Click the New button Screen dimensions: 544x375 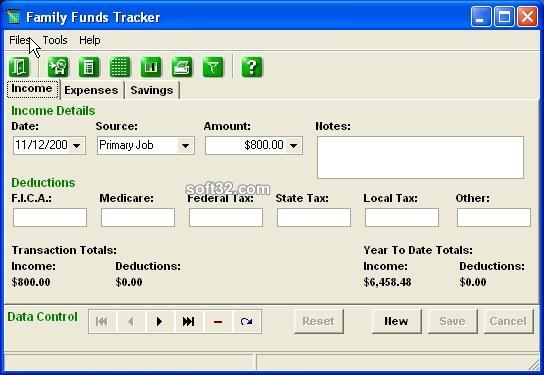[x=396, y=321]
